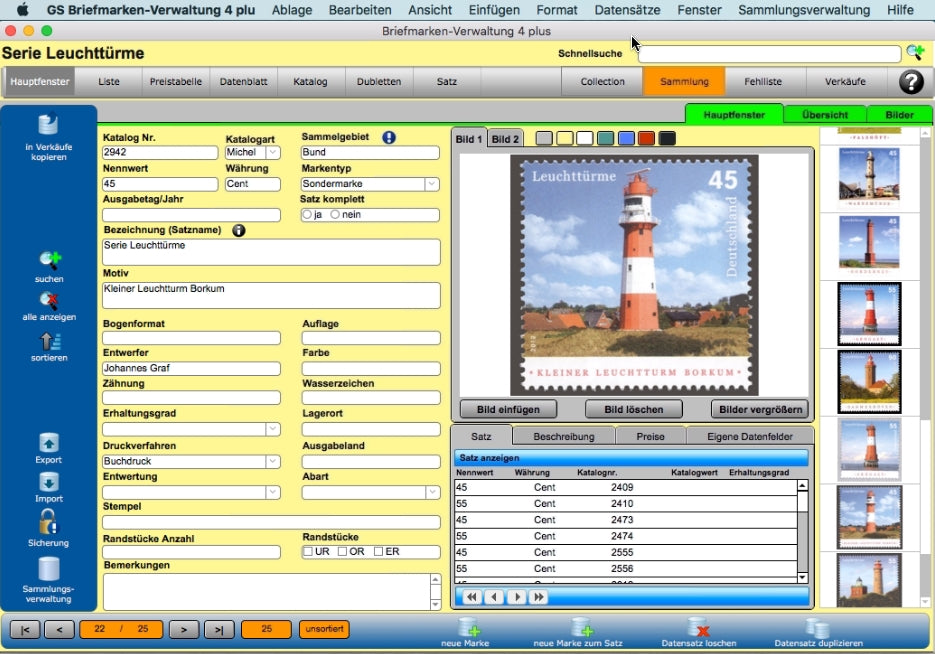Enable the ER Randstücke checkbox
The image size is (935, 654).
click(379, 552)
